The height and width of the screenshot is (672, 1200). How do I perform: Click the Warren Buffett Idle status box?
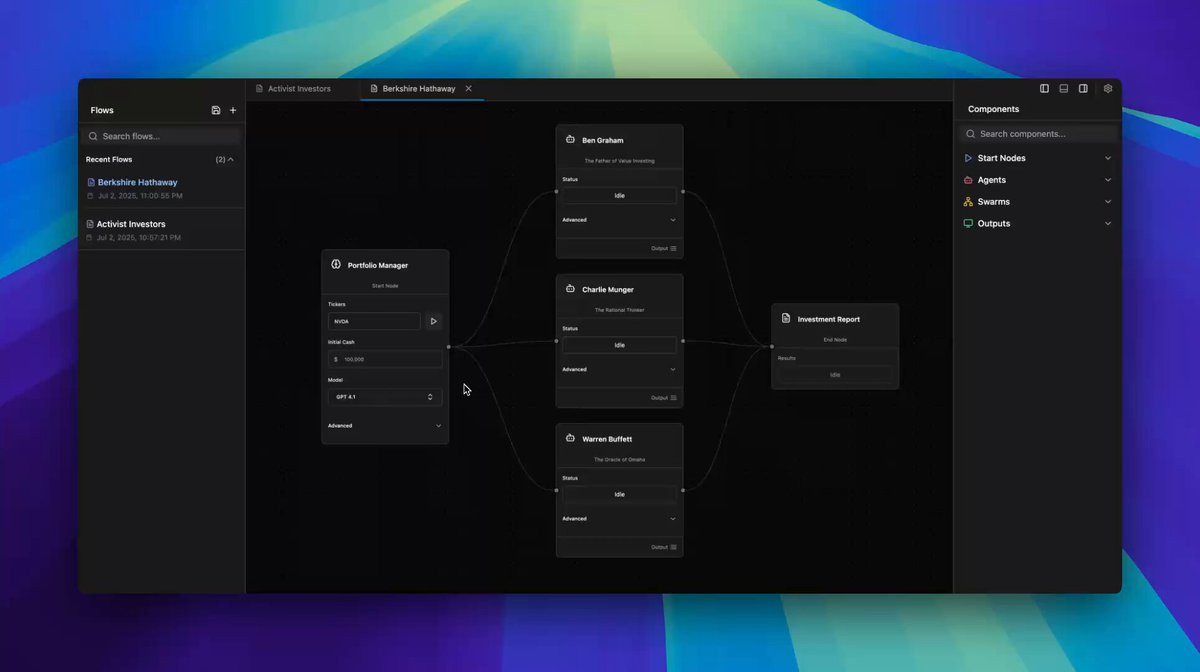coord(619,494)
